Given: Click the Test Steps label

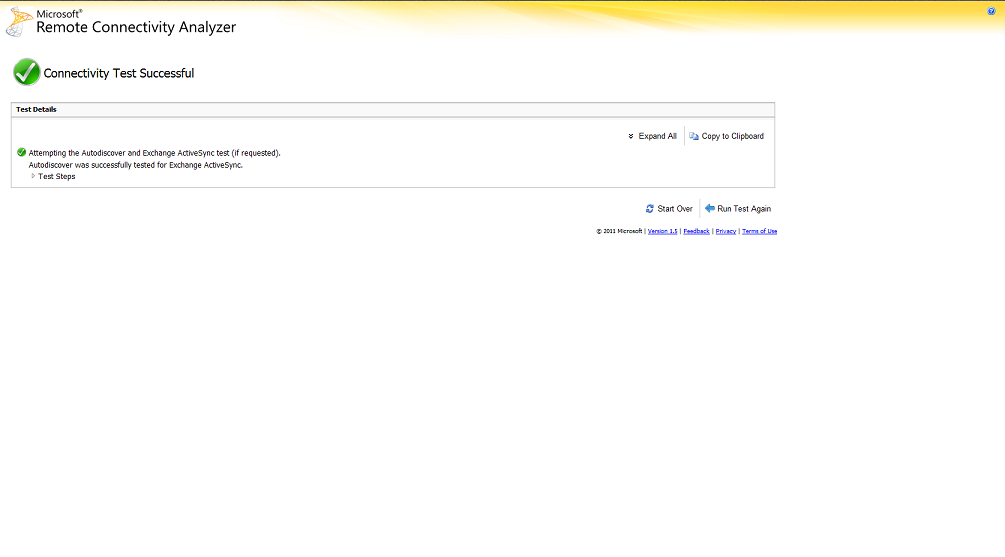Looking at the screenshot, I should 56,176.
